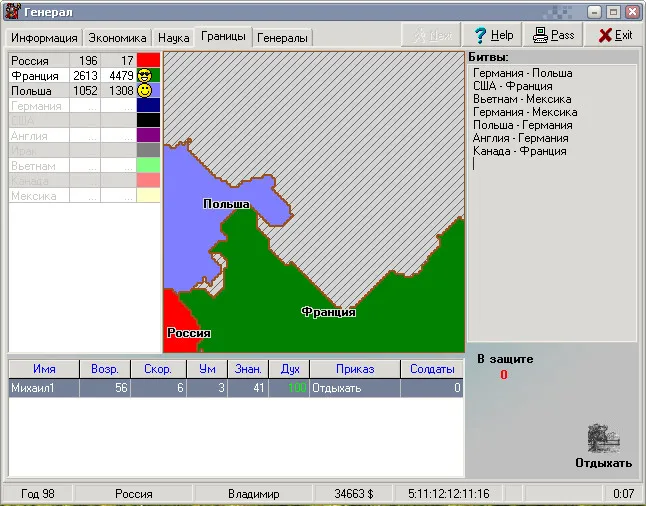Click the Солдаты column header
Screen dimensions: 646x506
[x=433, y=369]
